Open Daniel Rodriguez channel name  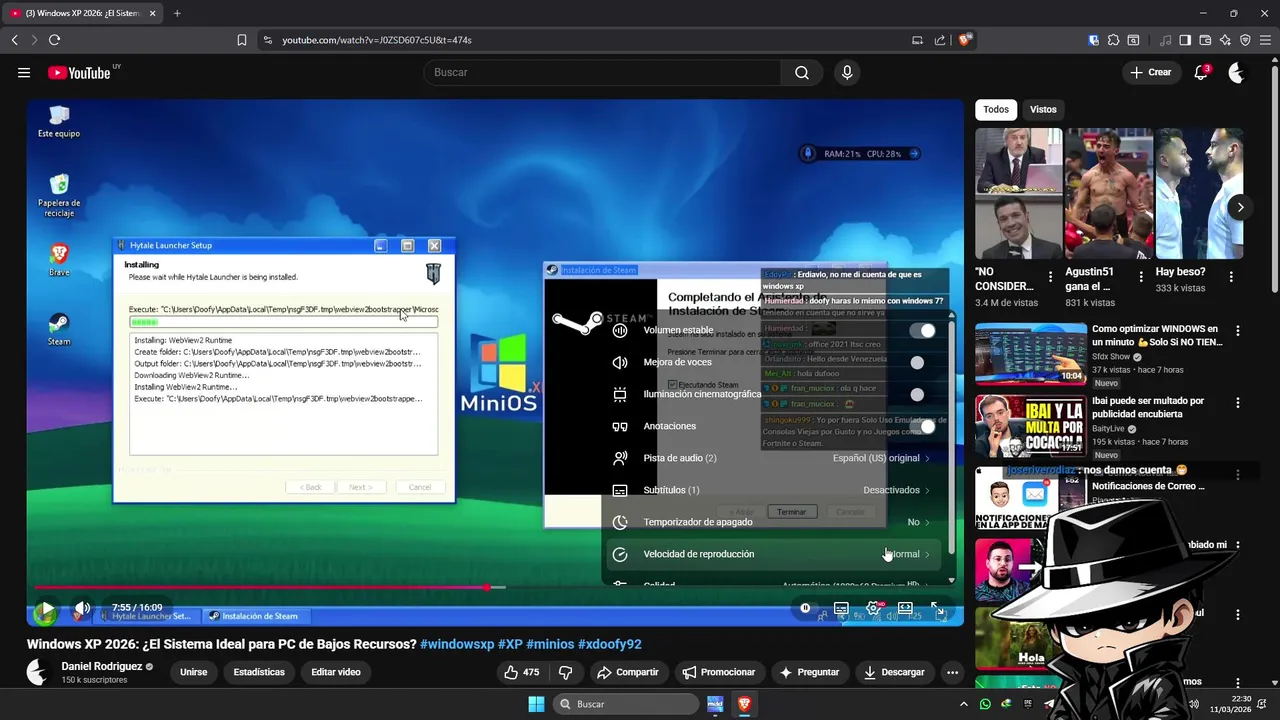[101, 666]
